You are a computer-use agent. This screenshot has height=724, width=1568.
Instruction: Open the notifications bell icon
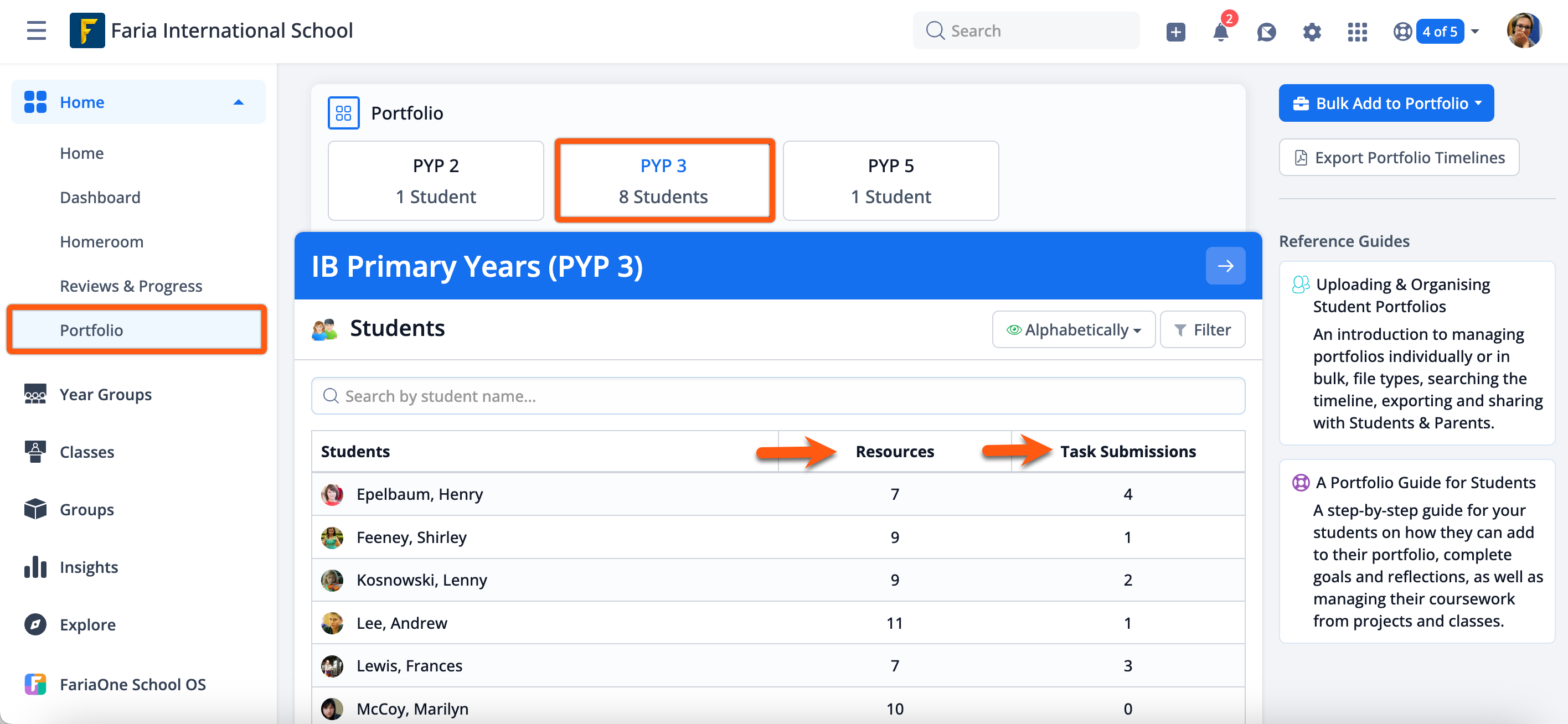1221,32
